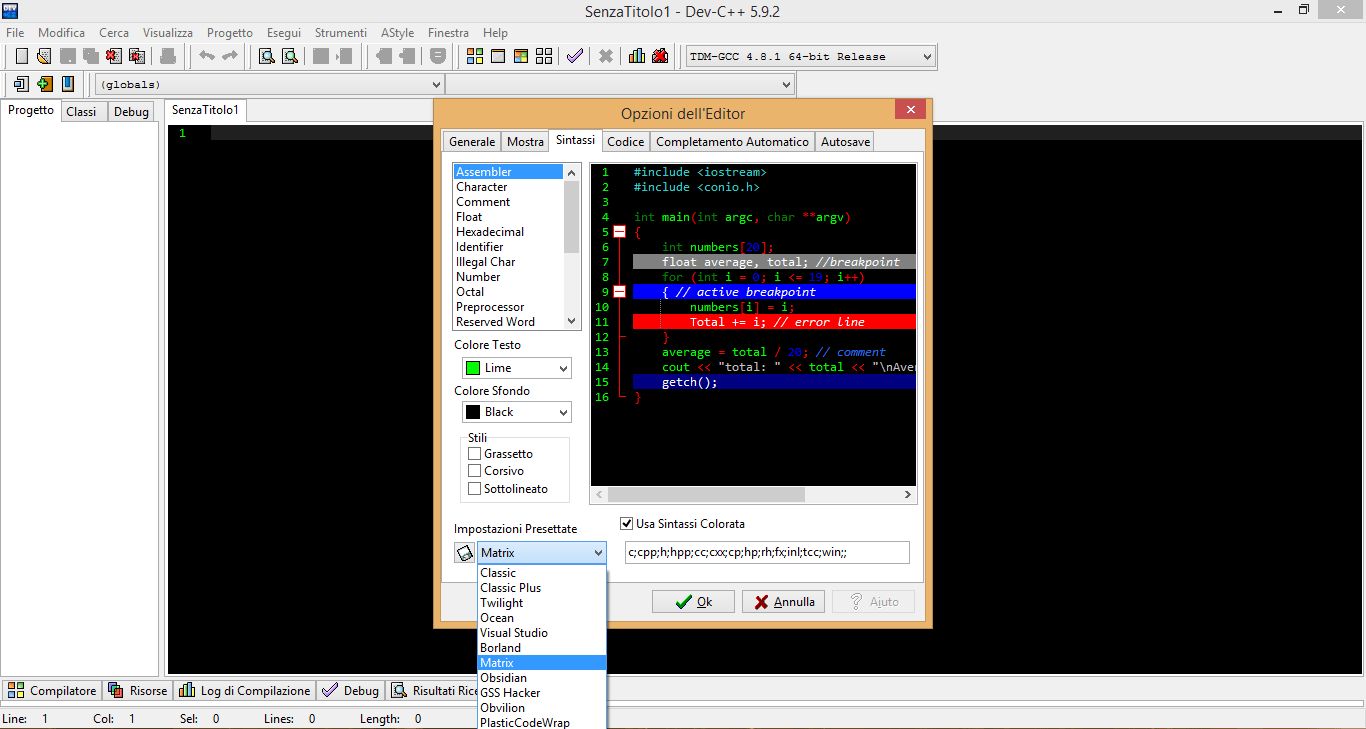Screen dimensions: 1366x729
Task: Click the Print toolbar icon
Action: pos(168,56)
